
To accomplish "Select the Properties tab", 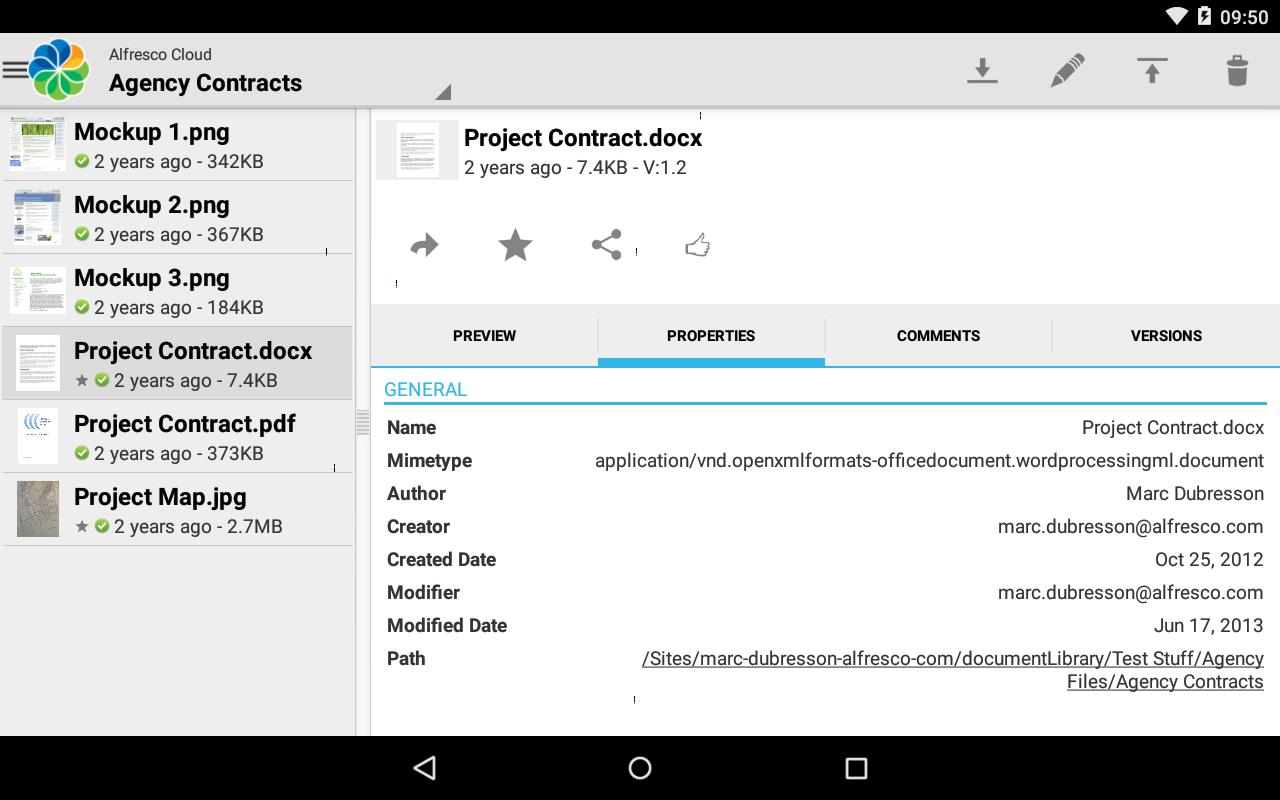I will click(711, 336).
